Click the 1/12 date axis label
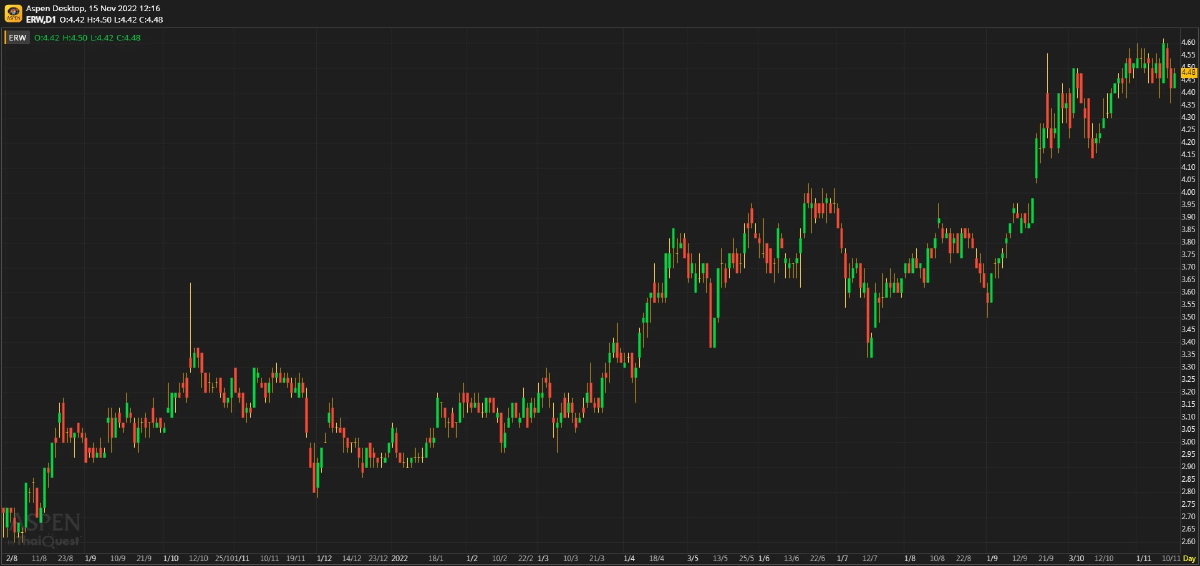The width and height of the screenshot is (1200, 566). tap(324, 558)
